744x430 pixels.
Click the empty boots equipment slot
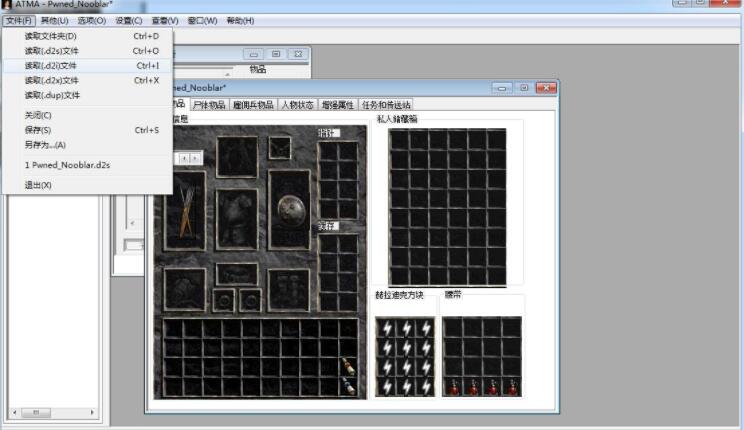(x=288, y=289)
